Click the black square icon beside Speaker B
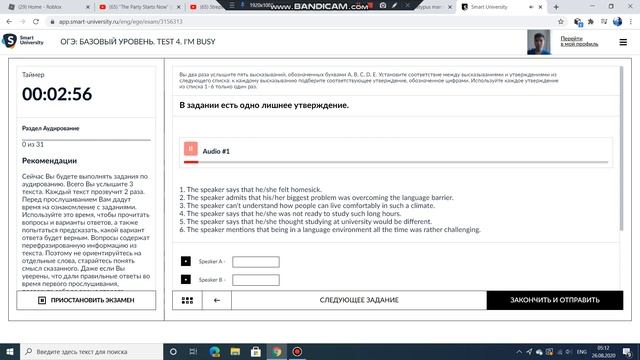The image size is (640, 360). [186, 280]
